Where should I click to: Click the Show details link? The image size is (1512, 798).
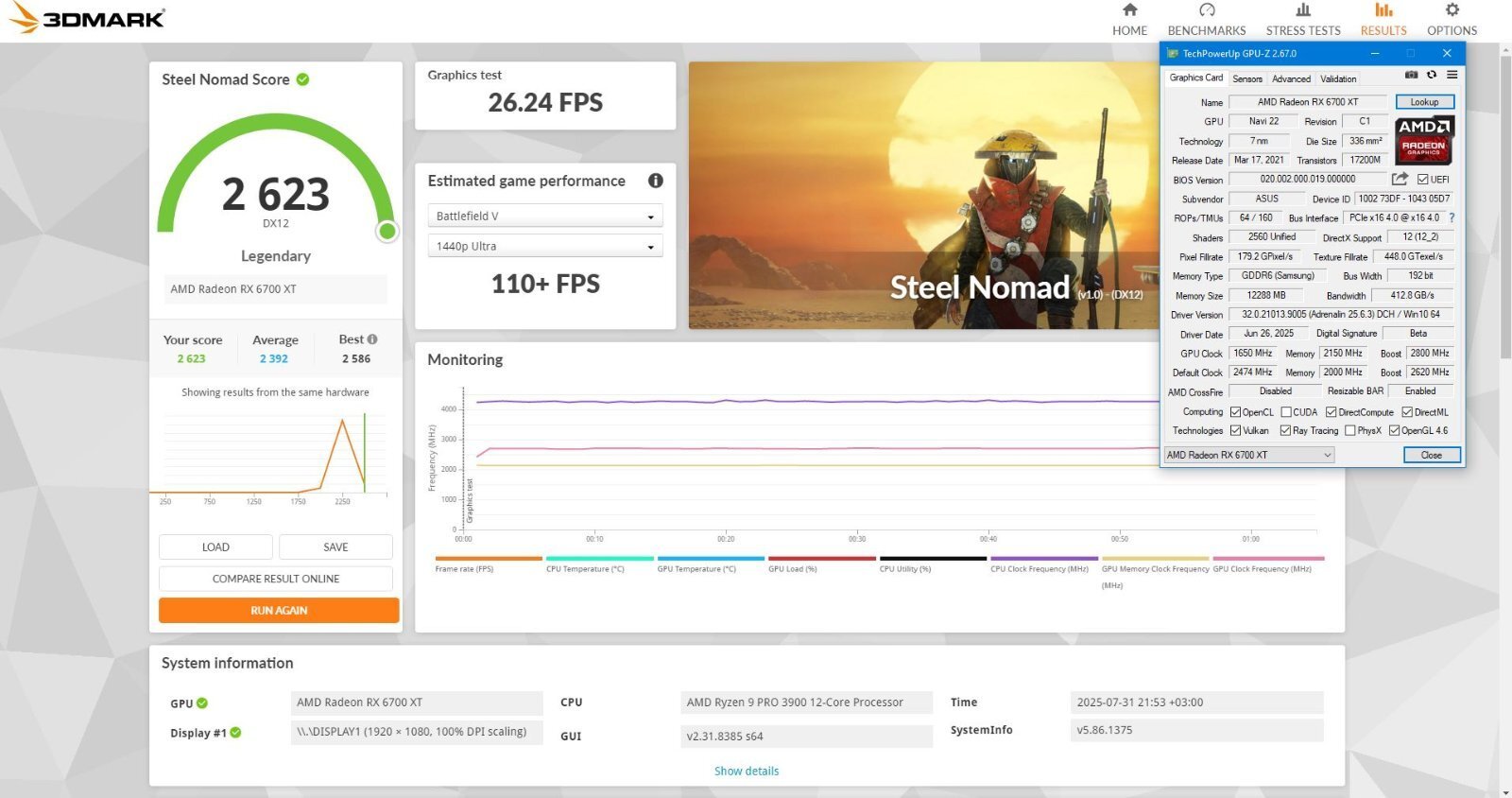pyautogui.click(x=747, y=772)
